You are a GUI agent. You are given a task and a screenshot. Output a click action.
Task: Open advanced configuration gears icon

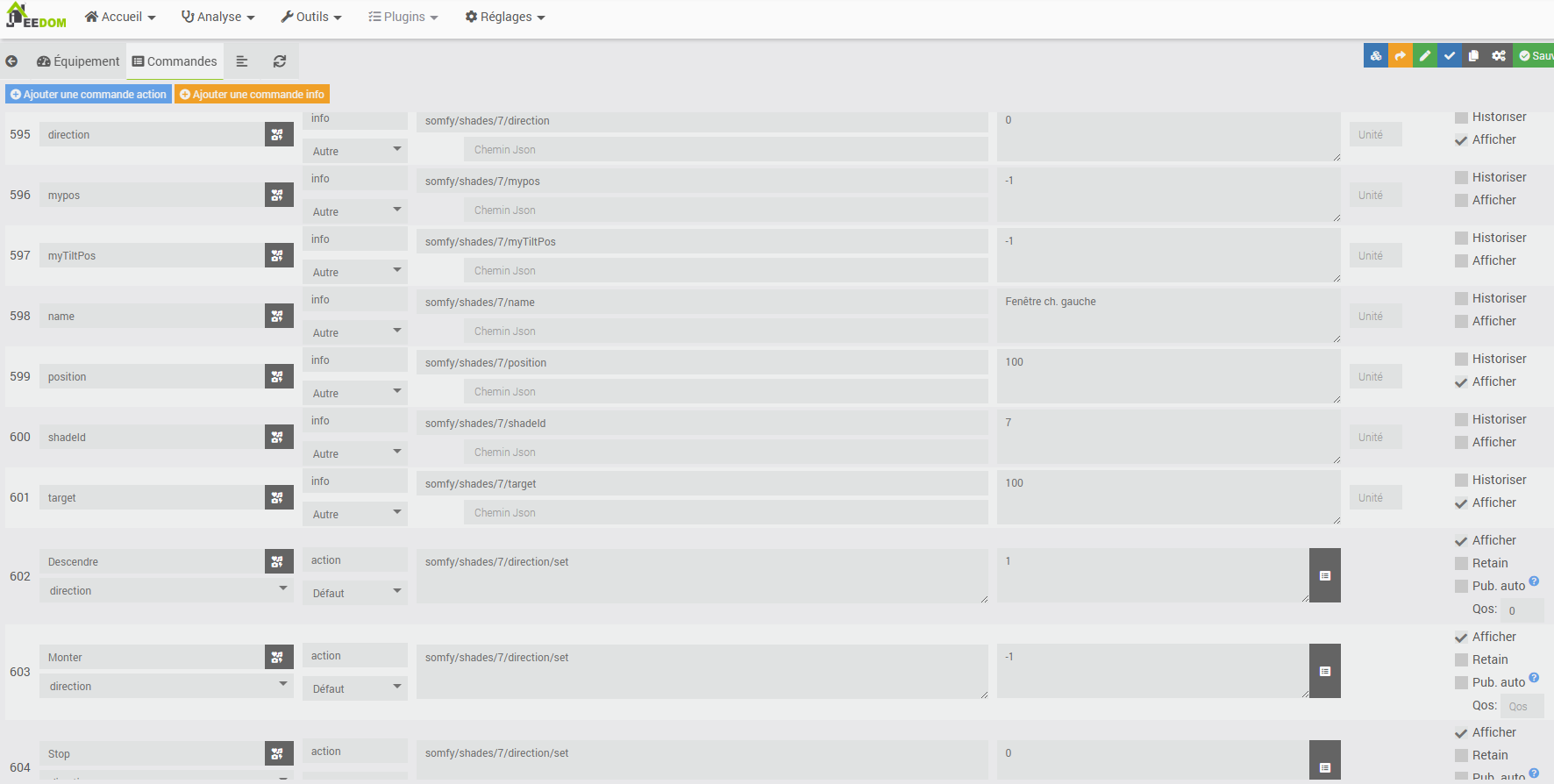click(x=1500, y=56)
